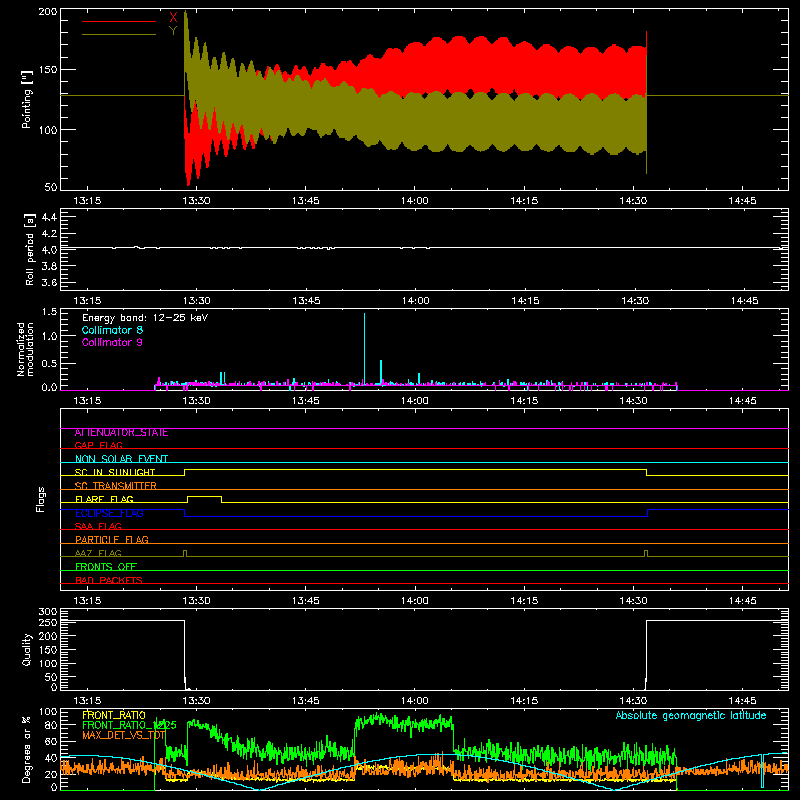
Task: Click the 4.4 tick on Roll period axis
Action: click(49, 217)
